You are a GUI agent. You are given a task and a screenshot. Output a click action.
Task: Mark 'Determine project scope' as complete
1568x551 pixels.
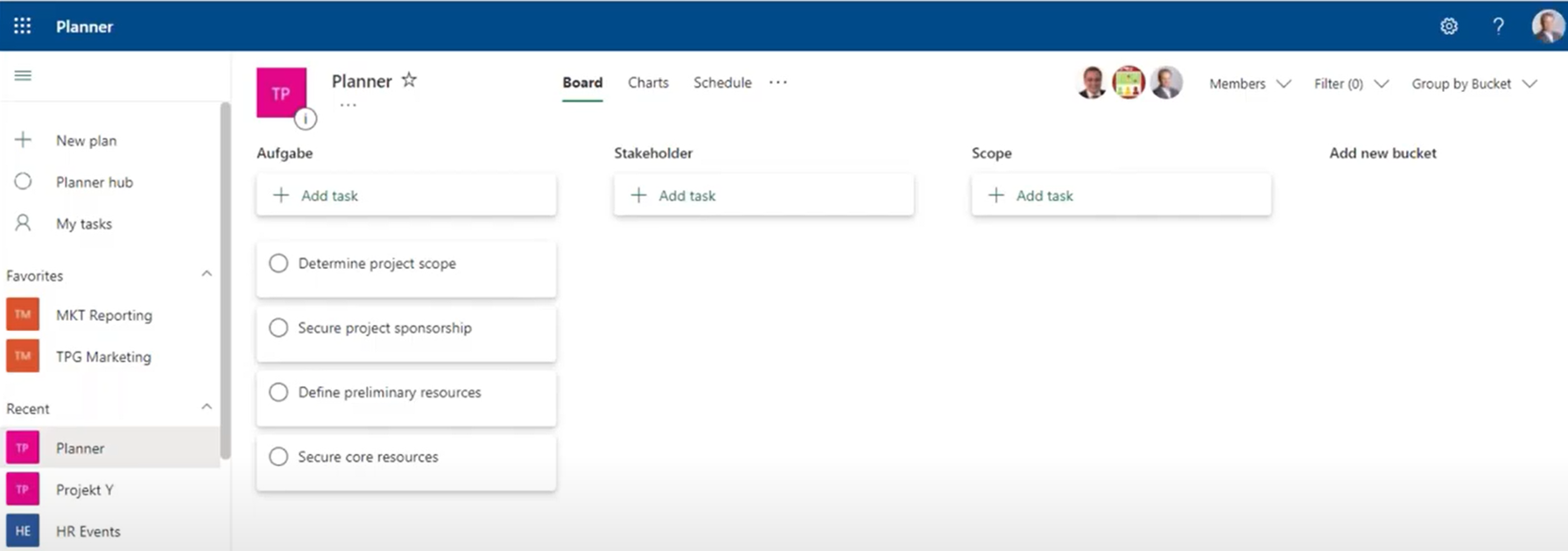pyautogui.click(x=278, y=264)
